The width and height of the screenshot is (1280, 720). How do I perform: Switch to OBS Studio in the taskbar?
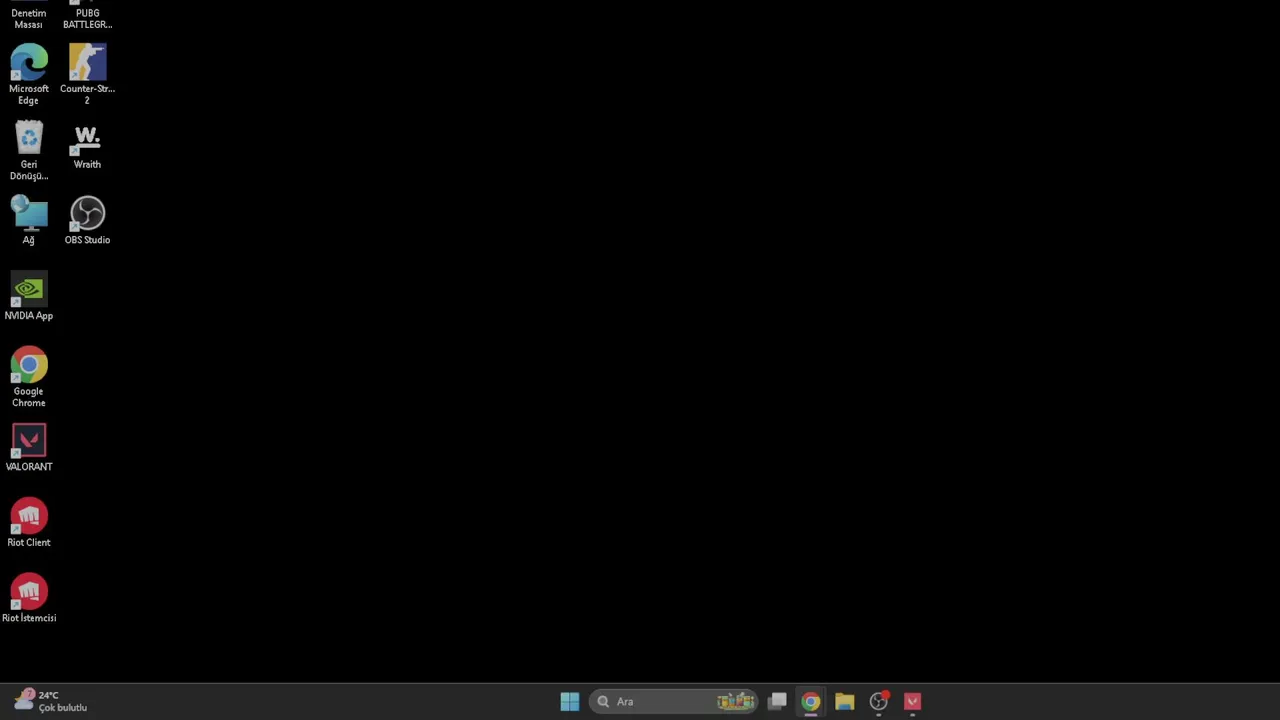click(x=879, y=702)
